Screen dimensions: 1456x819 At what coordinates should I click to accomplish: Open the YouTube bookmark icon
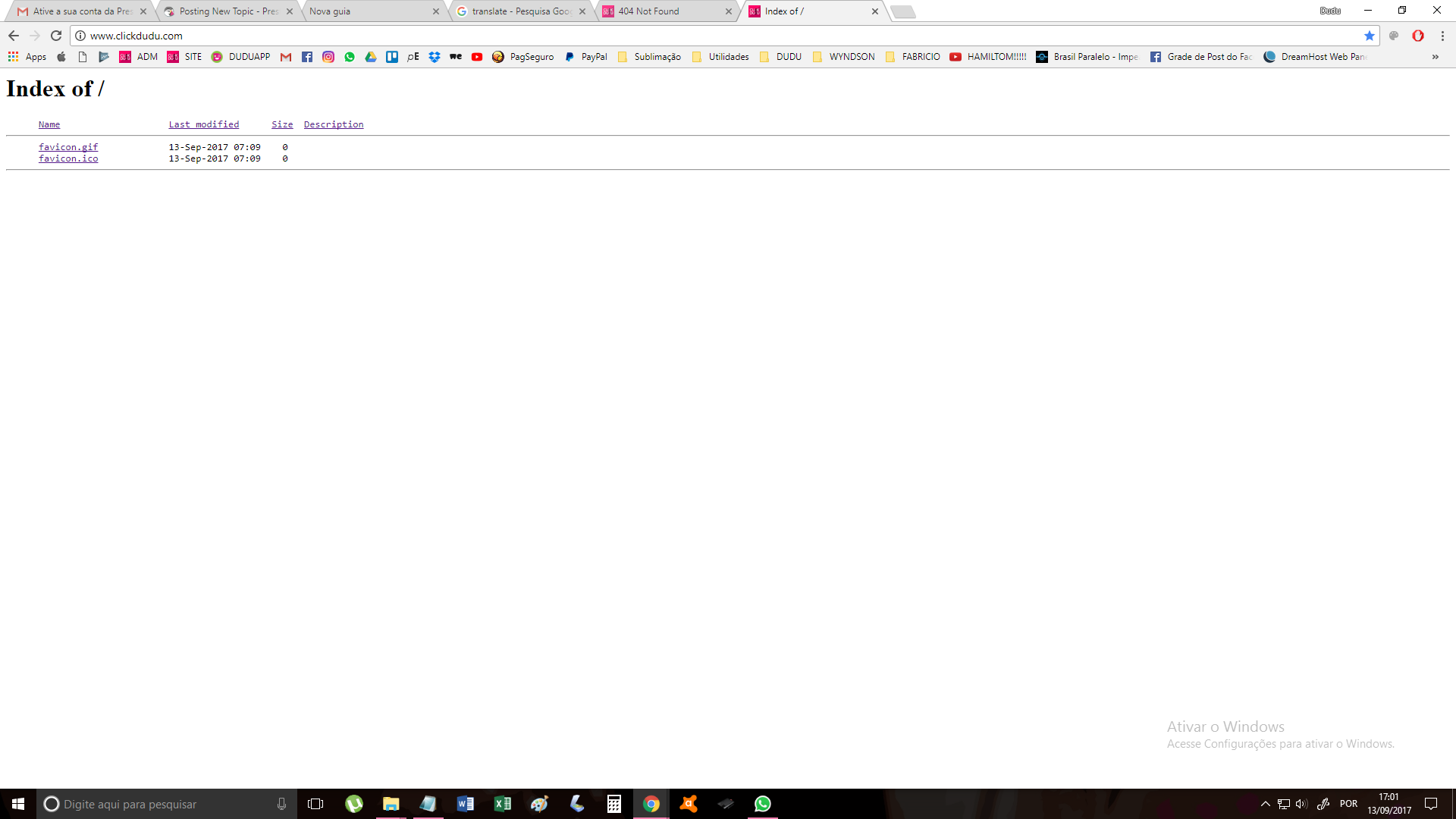point(477,57)
